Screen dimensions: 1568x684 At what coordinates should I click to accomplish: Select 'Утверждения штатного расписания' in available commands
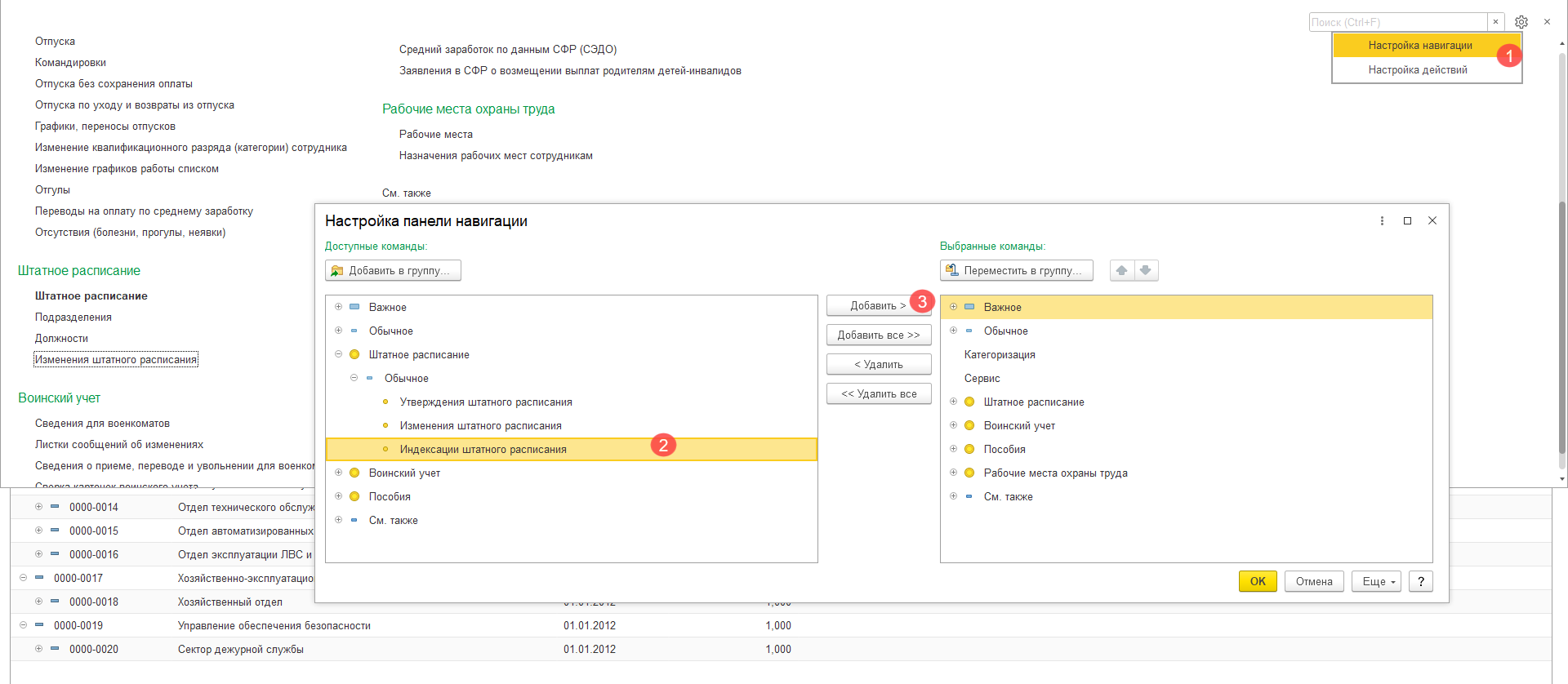(486, 402)
